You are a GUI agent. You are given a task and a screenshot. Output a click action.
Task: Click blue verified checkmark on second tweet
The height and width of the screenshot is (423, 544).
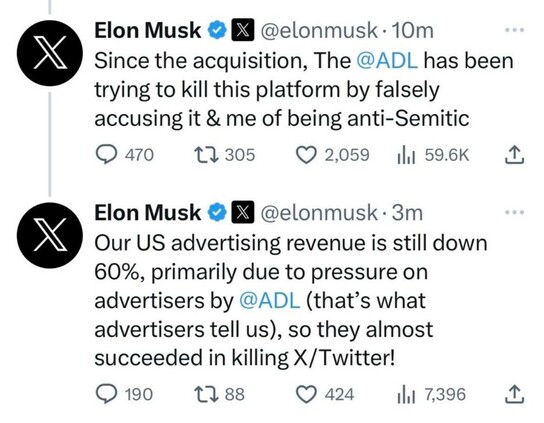[x=217, y=212]
